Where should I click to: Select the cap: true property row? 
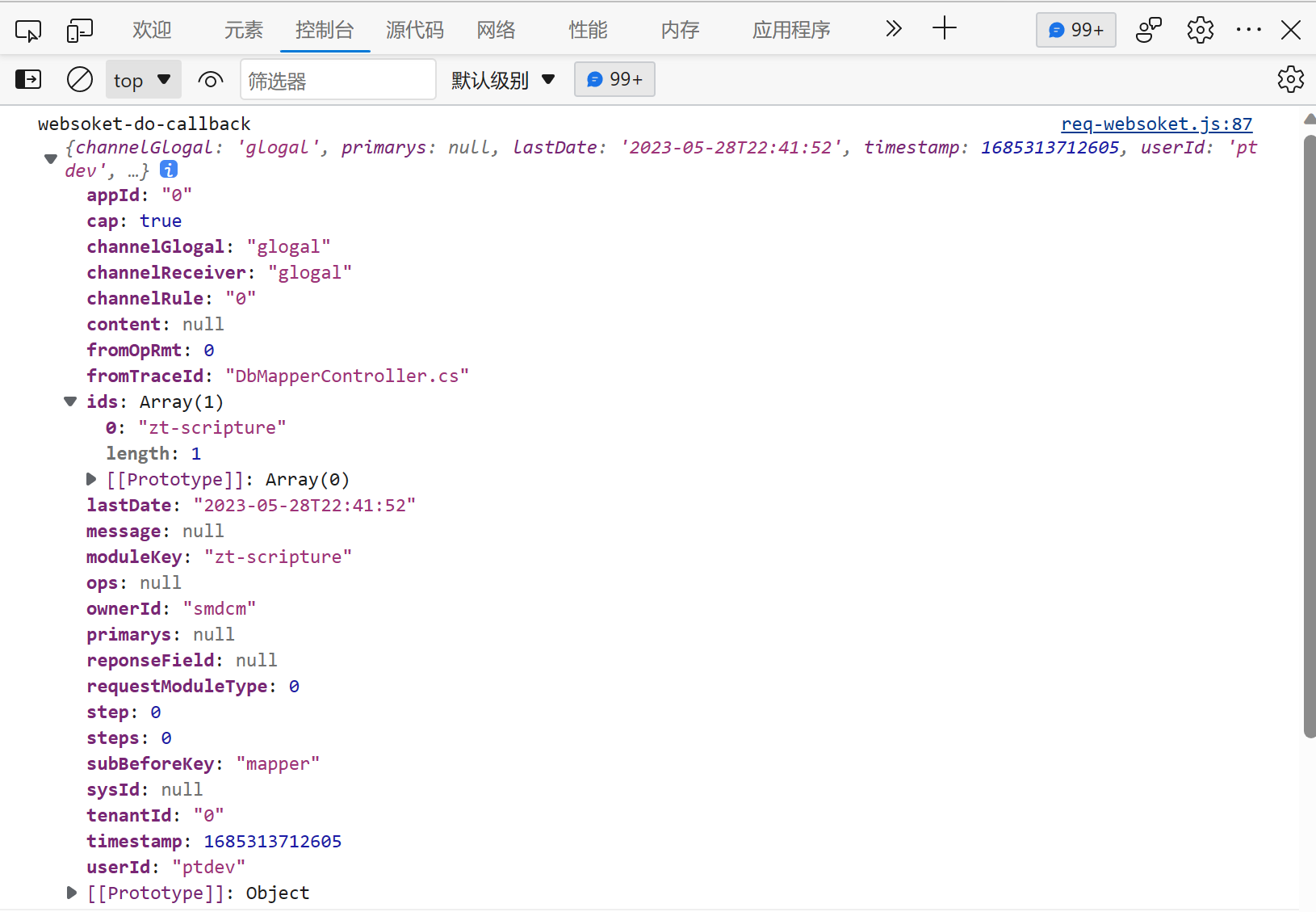point(134,221)
